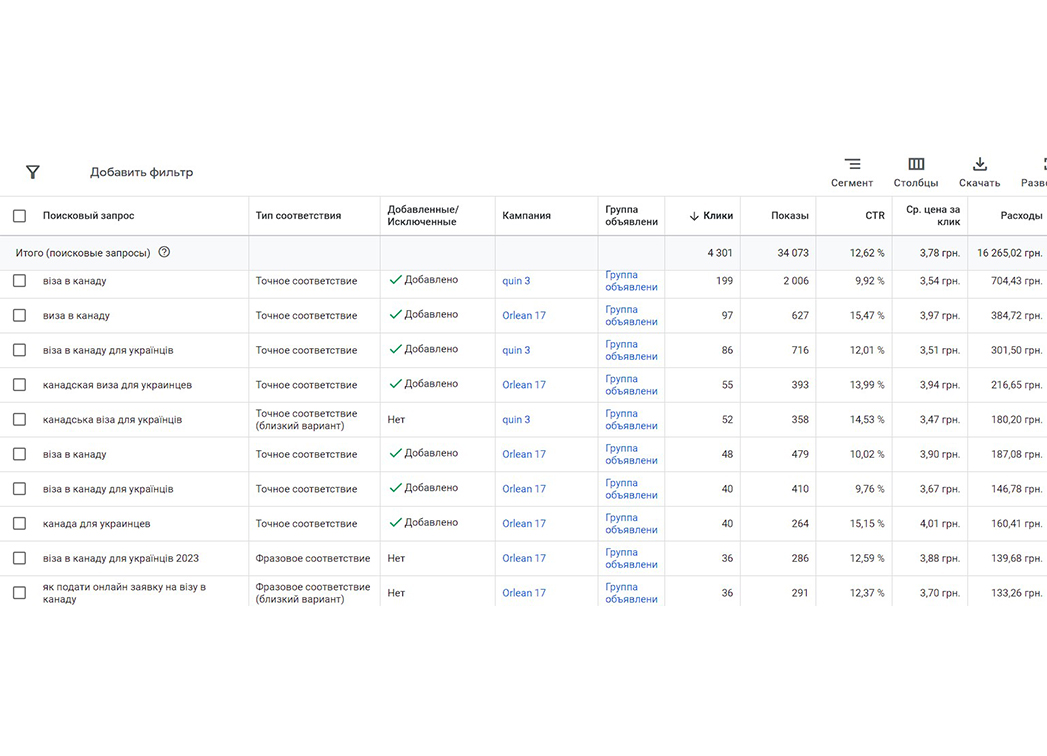Screen dimensions: 1047x756
Task: Click Добавлено status in виза в канаду row
Action: point(423,314)
